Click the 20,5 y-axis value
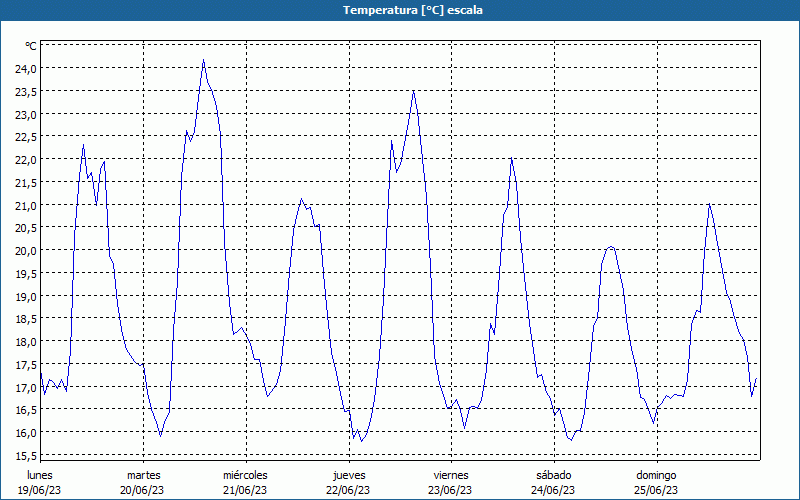 (x=26, y=228)
